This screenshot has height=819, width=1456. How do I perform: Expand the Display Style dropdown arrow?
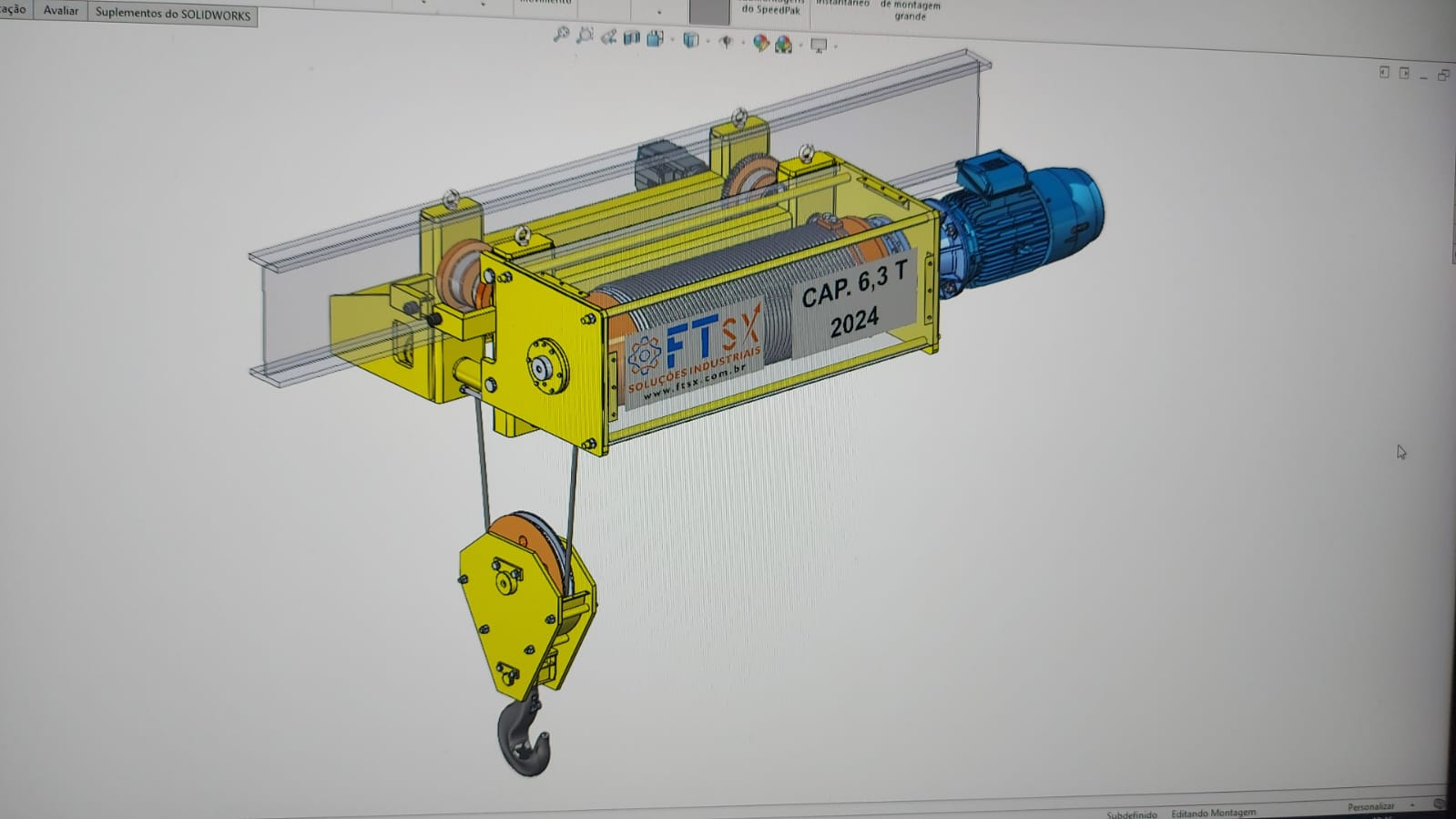click(x=708, y=41)
